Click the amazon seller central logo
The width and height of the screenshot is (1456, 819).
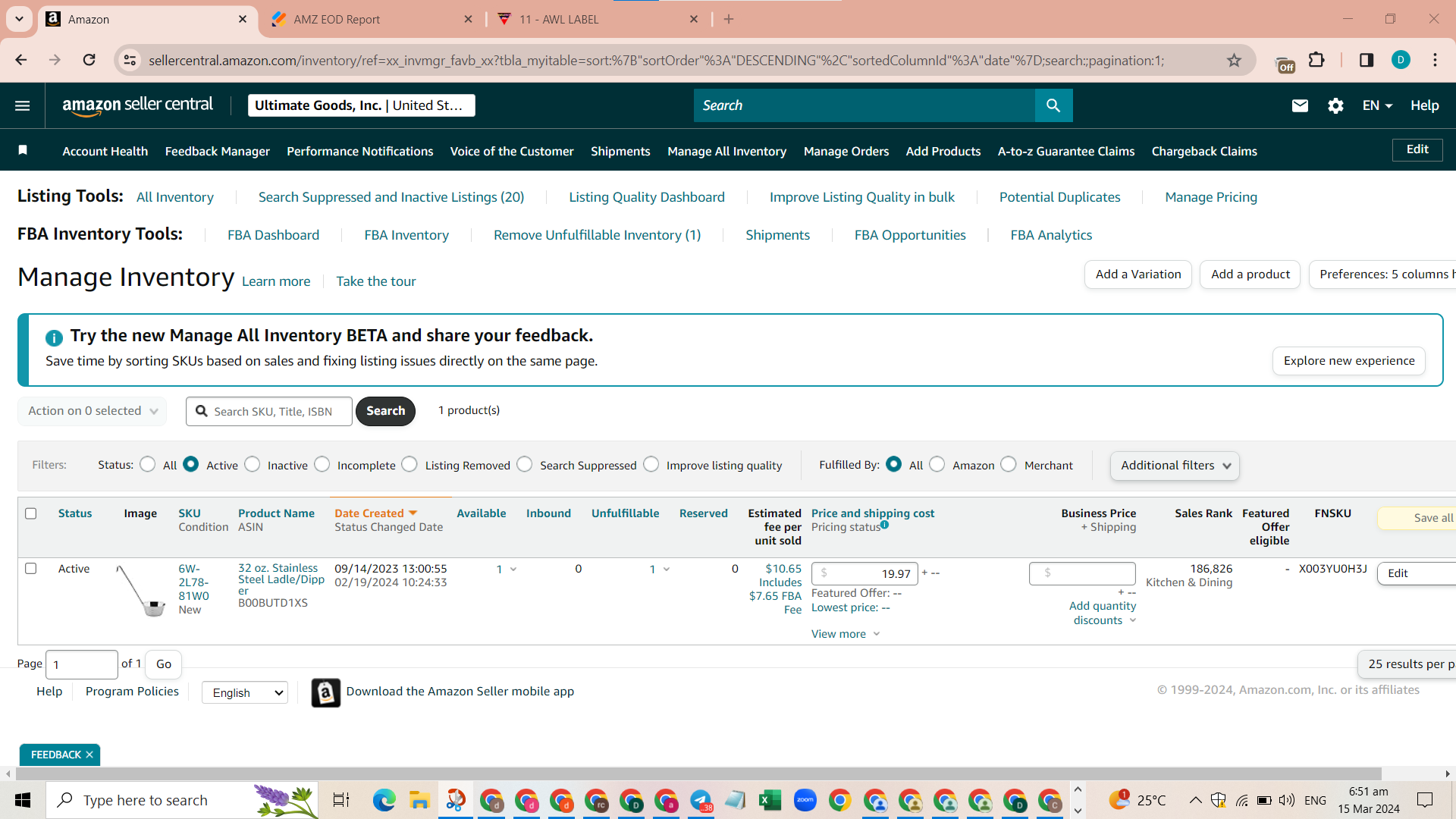tap(138, 106)
